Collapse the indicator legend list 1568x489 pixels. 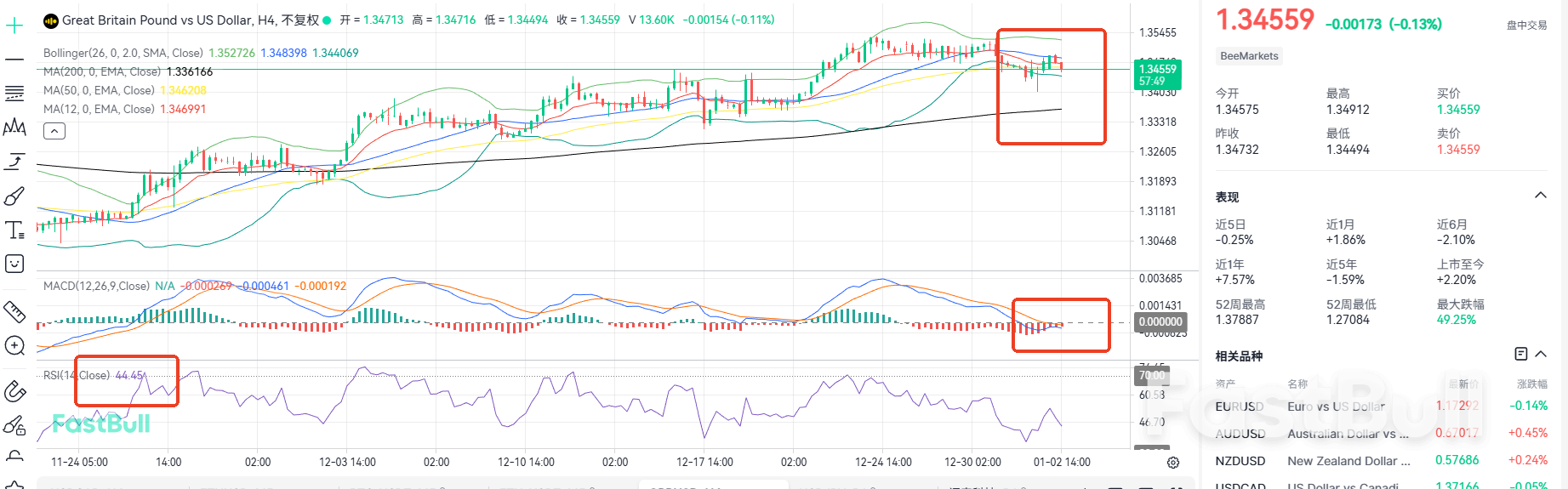pyautogui.click(x=54, y=131)
